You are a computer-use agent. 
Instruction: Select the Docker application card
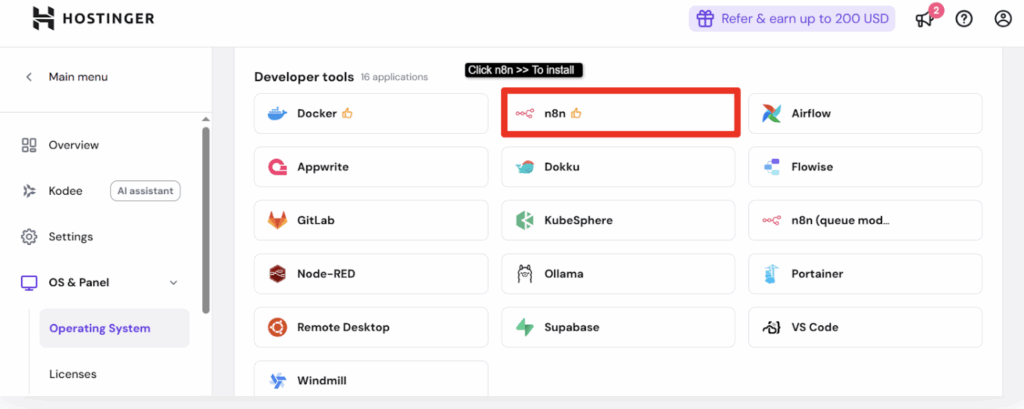371,114
